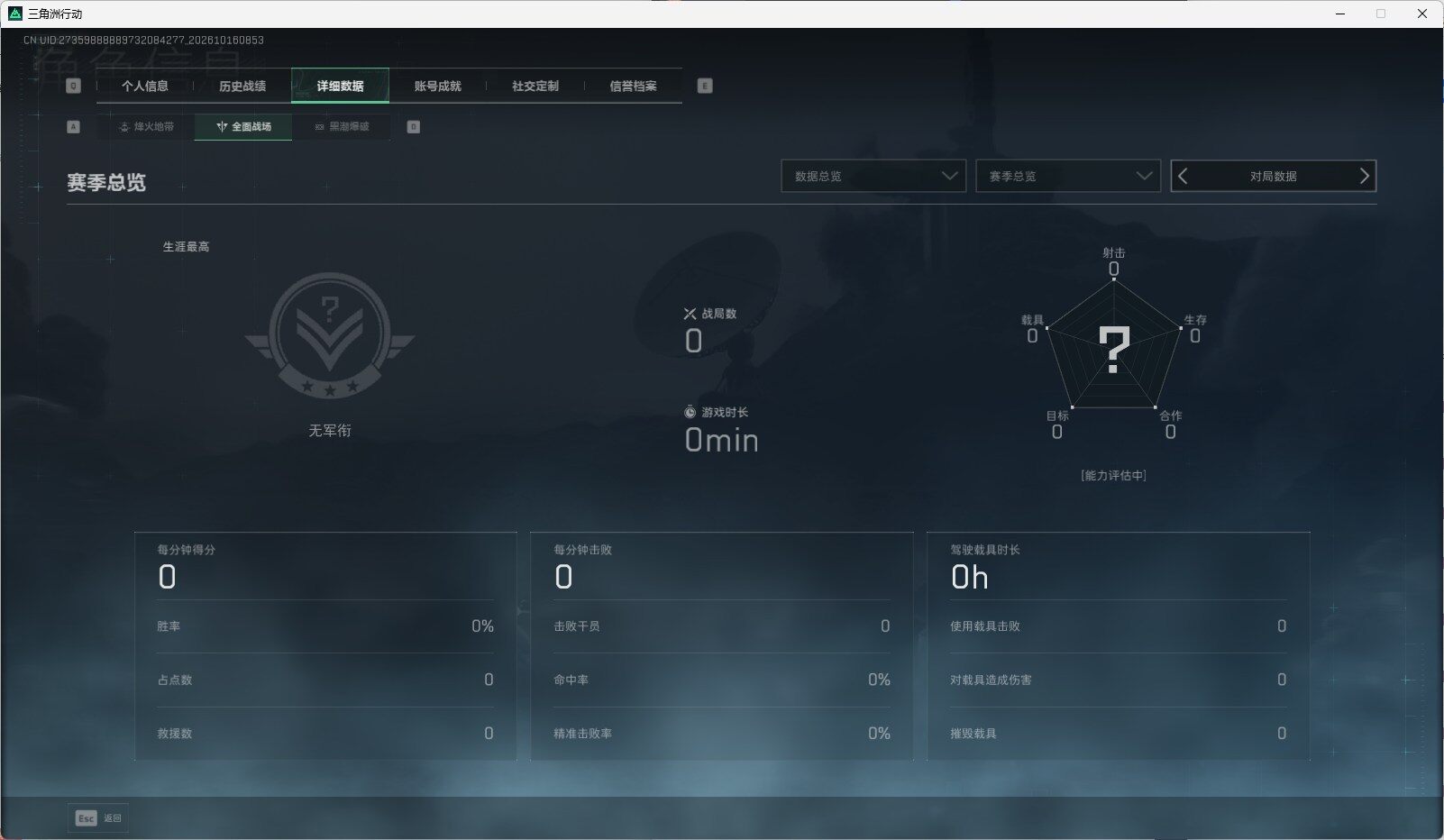Click the D key sub-tab icon
The width and height of the screenshot is (1444, 840).
click(x=414, y=127)
